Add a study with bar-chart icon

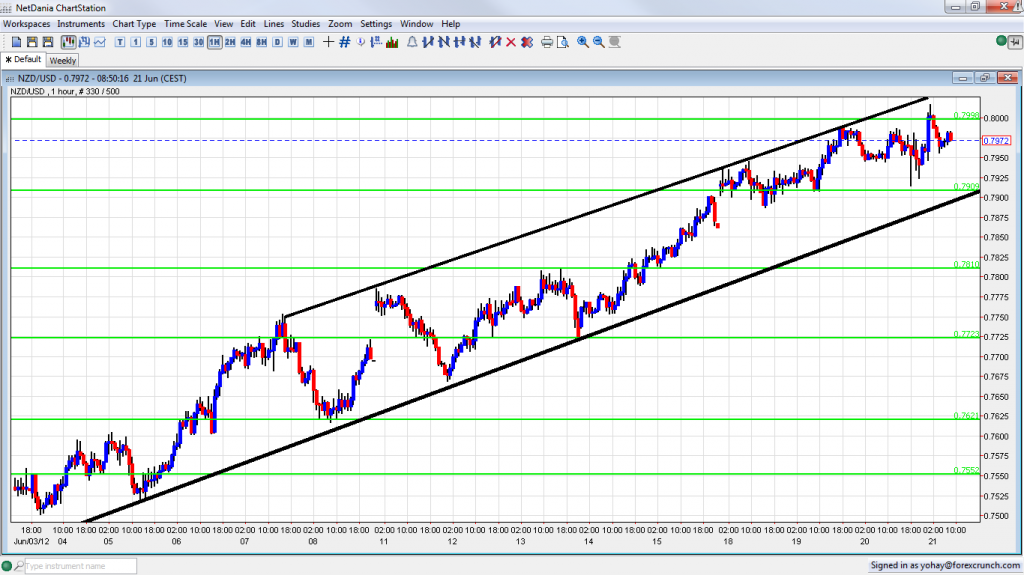point(392,42)
